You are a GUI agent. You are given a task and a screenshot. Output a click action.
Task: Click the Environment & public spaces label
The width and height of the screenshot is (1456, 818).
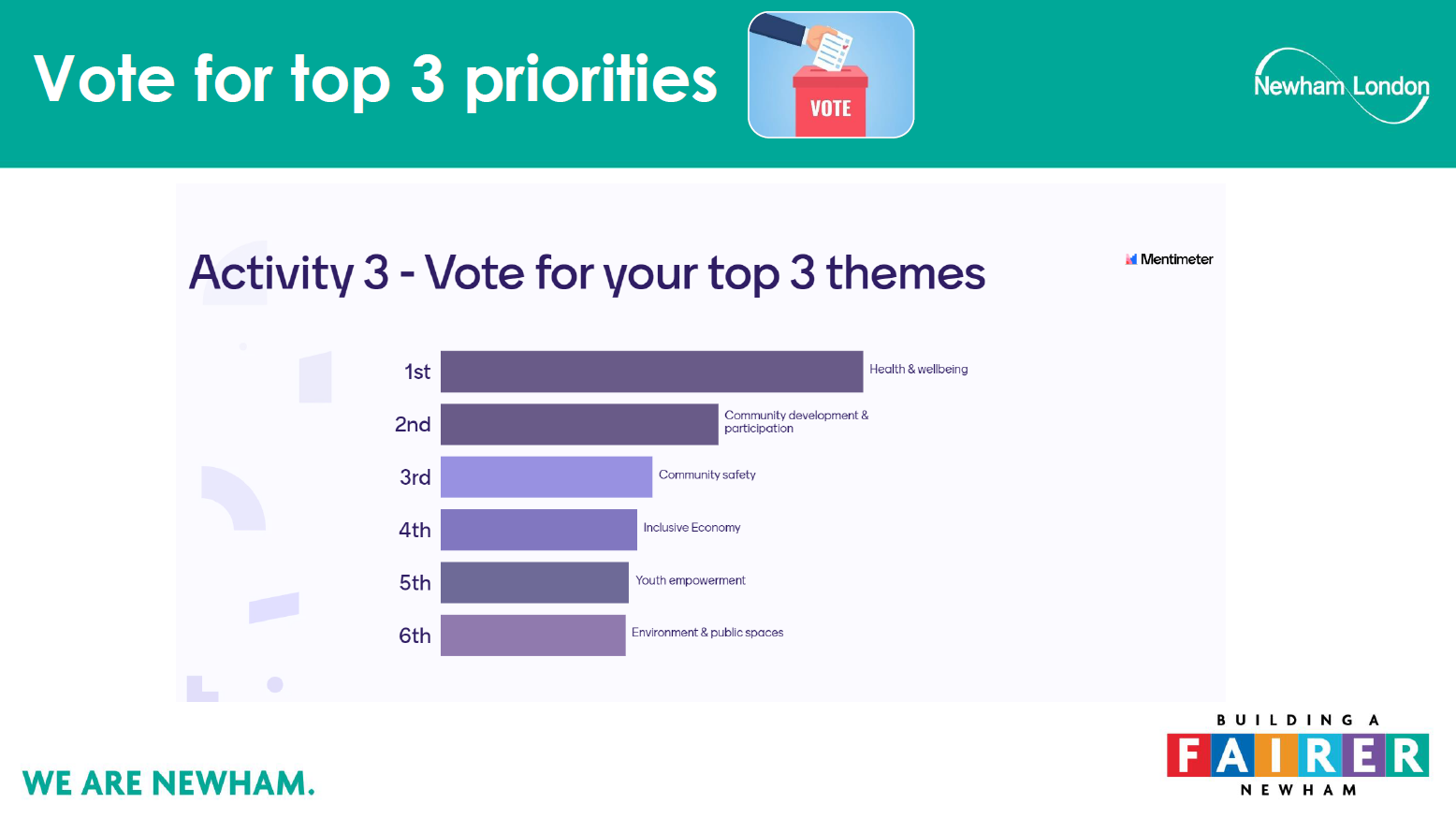[x=706, y=633]
